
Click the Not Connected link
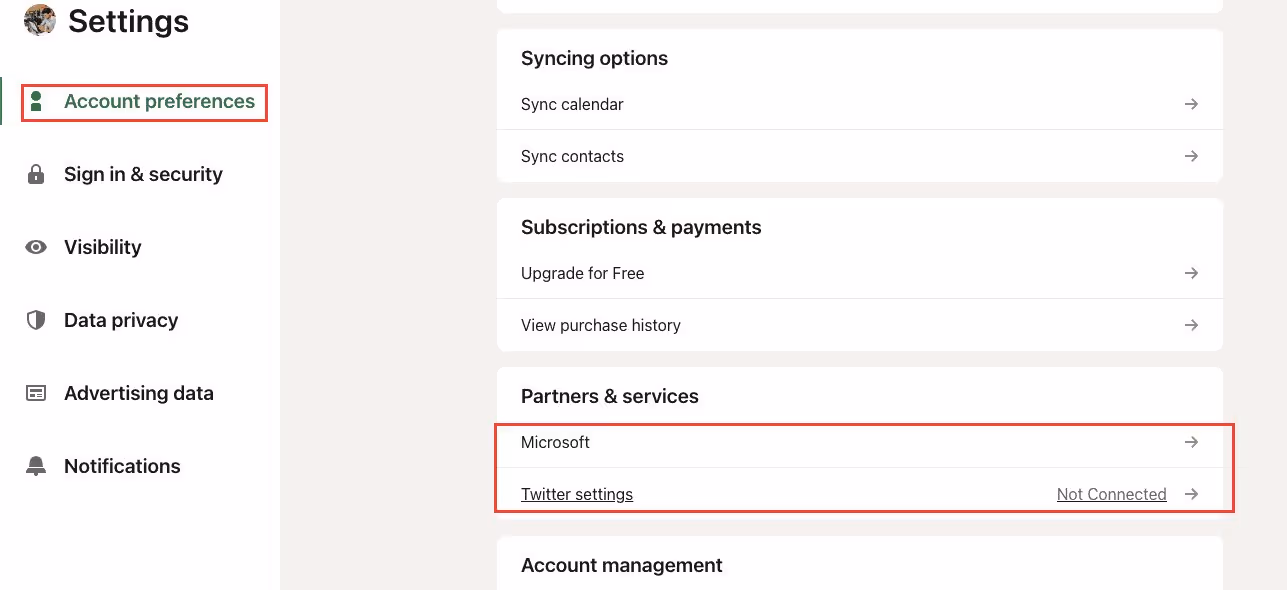[1111, 493]
